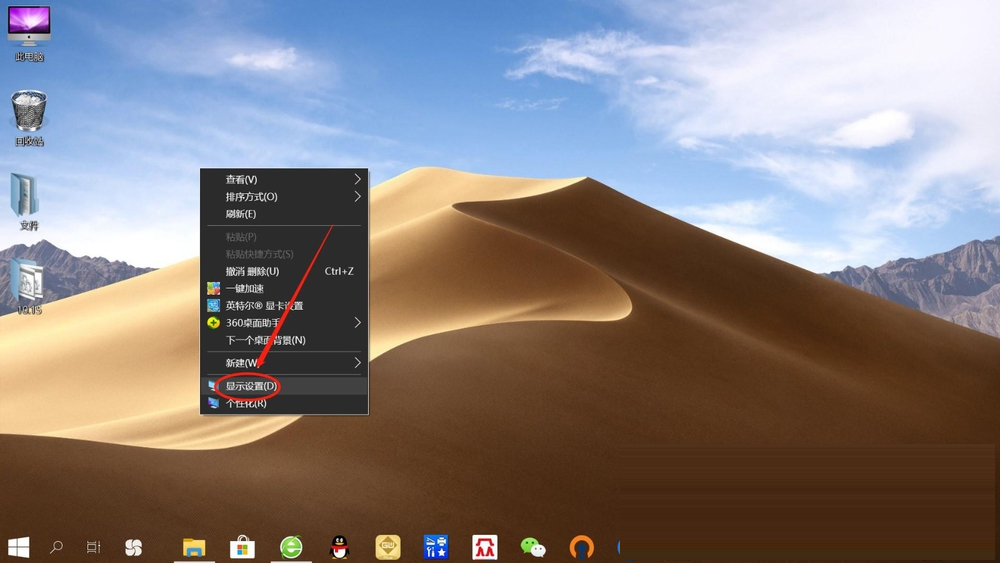The image size is (1000, 563).
Task: Open the red-white taskbar app
Action: pyautogui.click(x=485, y=547)
